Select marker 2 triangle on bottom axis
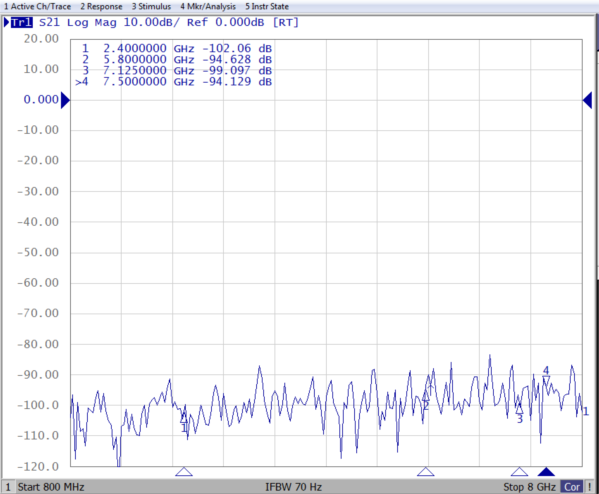Screen dimensions: 599x494 click(426, 471)
